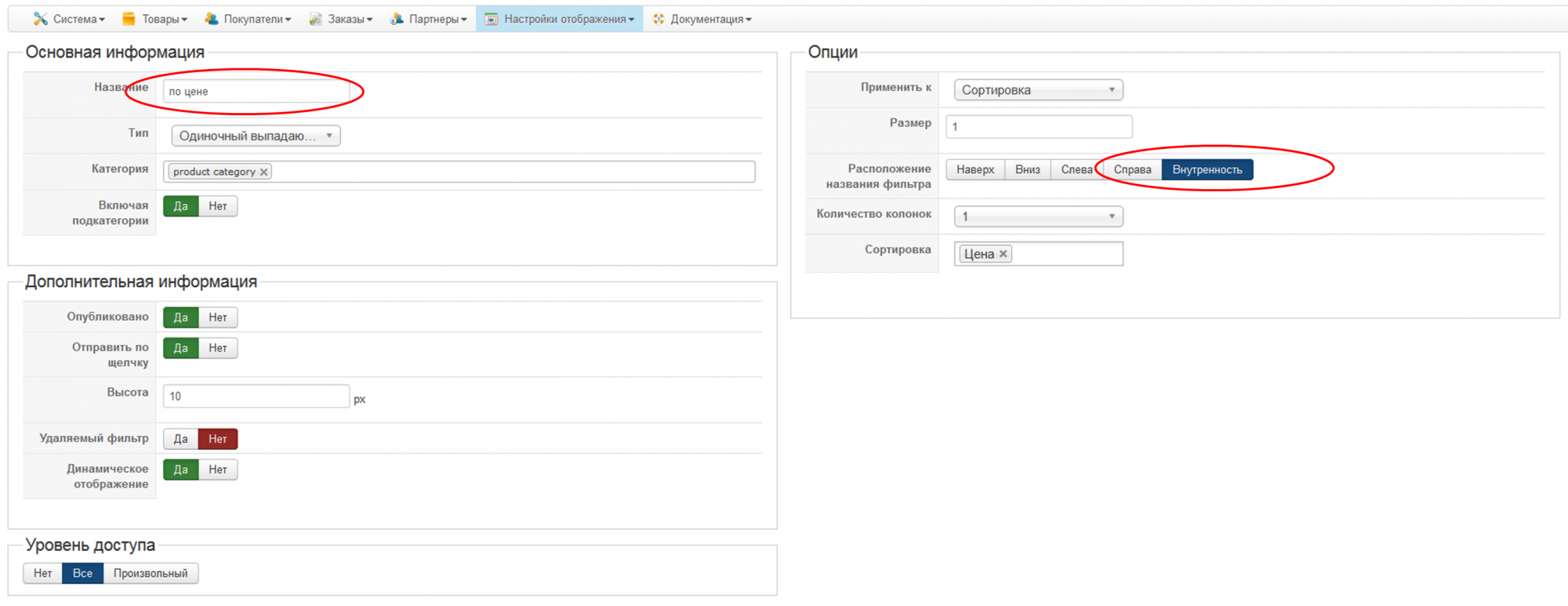Image resolution: width=1568 pixels, height=606 pixels.
Task: Set Опубликовано to Нет
Action: click(218, 318)
